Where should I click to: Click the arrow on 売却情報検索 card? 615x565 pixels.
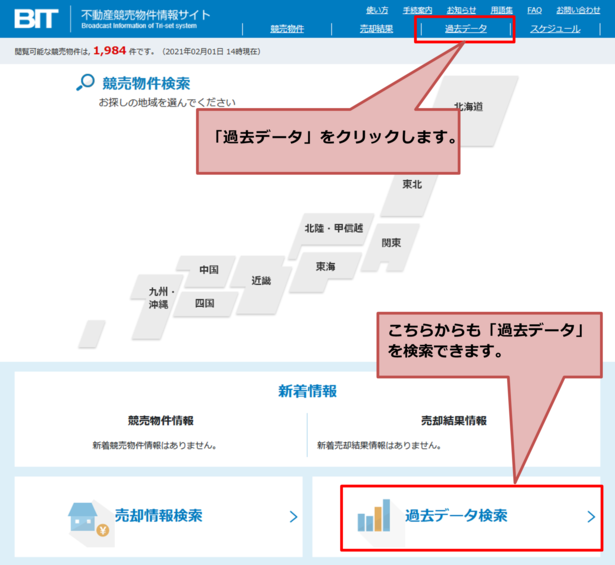point(293,517)
